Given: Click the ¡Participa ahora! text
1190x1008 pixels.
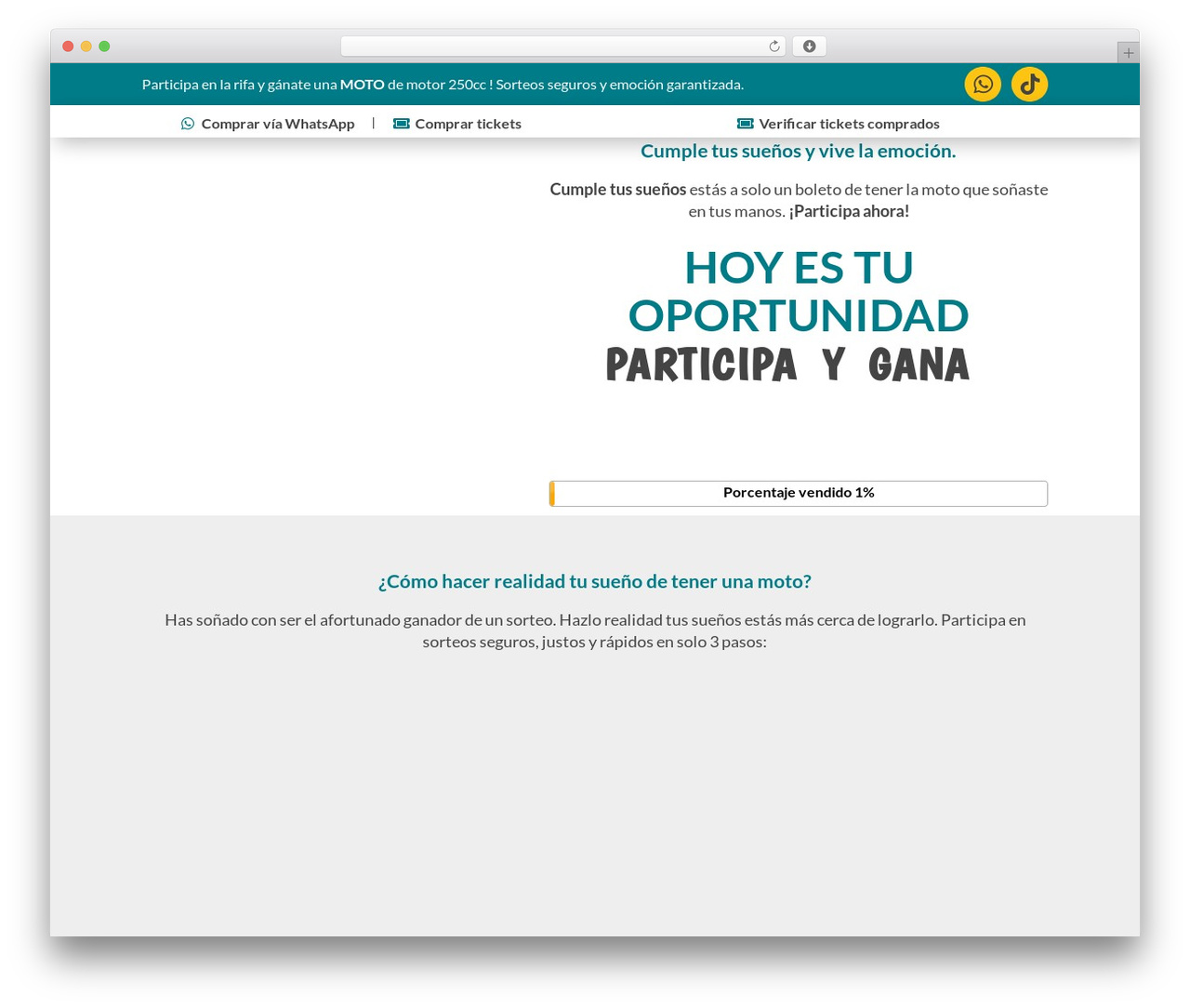Looking at the screenshot, I should click(849, 211).
